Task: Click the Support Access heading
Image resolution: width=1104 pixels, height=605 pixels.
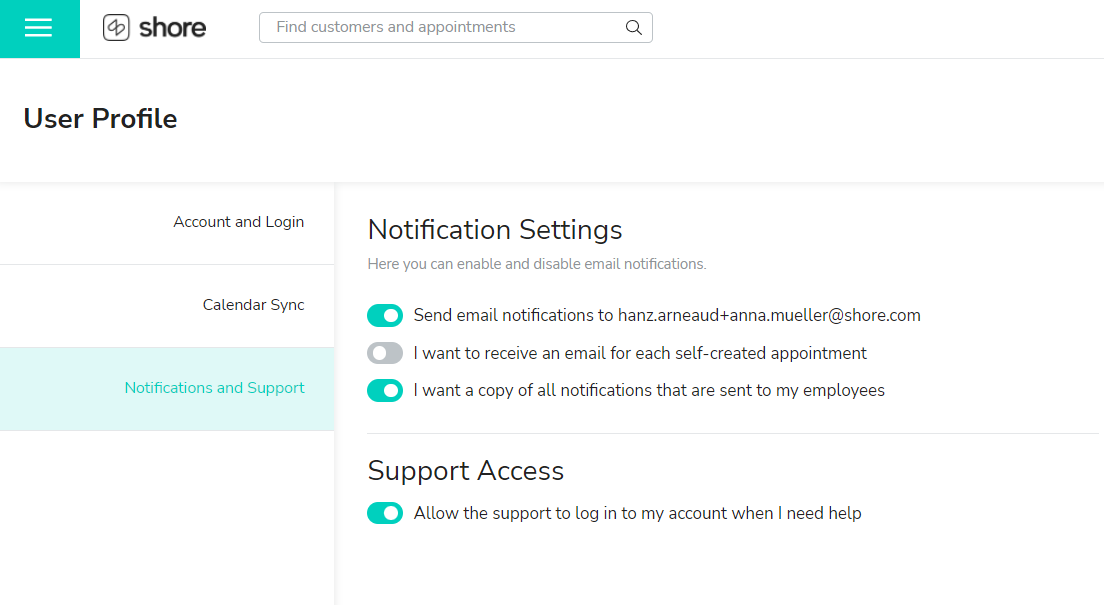Action: (465, 470)
